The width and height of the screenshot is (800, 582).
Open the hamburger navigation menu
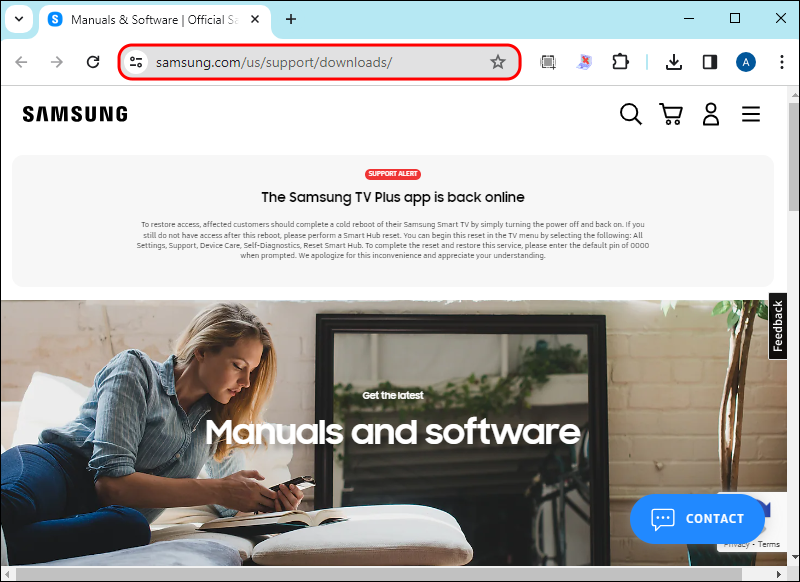[751, 114]
